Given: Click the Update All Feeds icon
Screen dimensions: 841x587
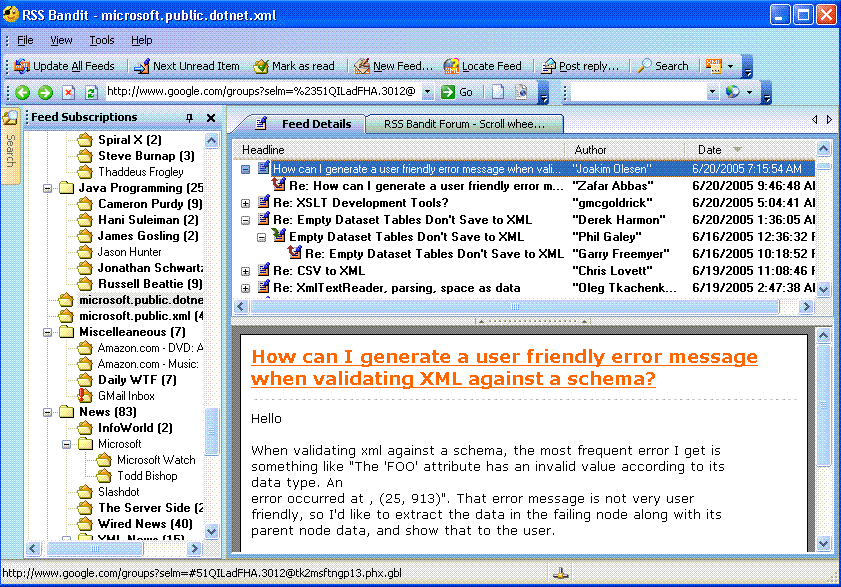Looking at the screenshot, I should point(22,66).
